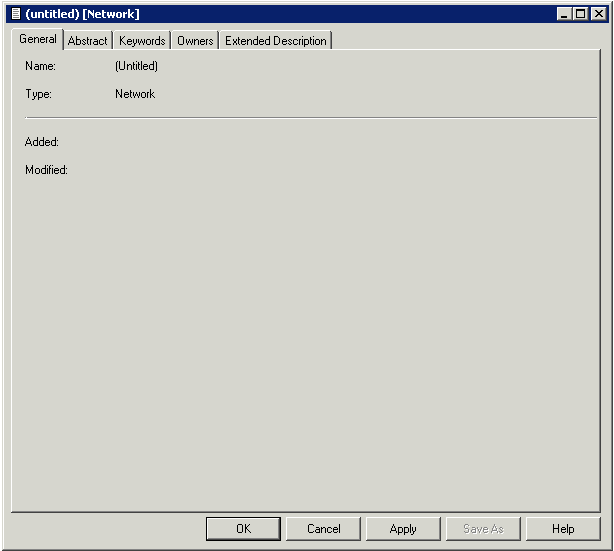
Task: Open the Abstract tab
Action: 87,41
